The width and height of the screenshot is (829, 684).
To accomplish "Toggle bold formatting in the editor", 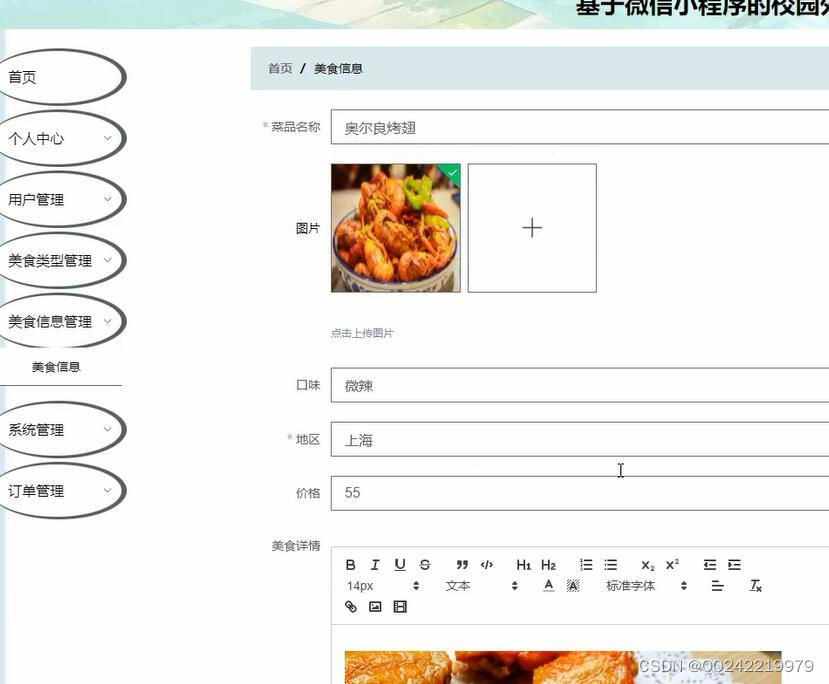I will tap(350, 564).
